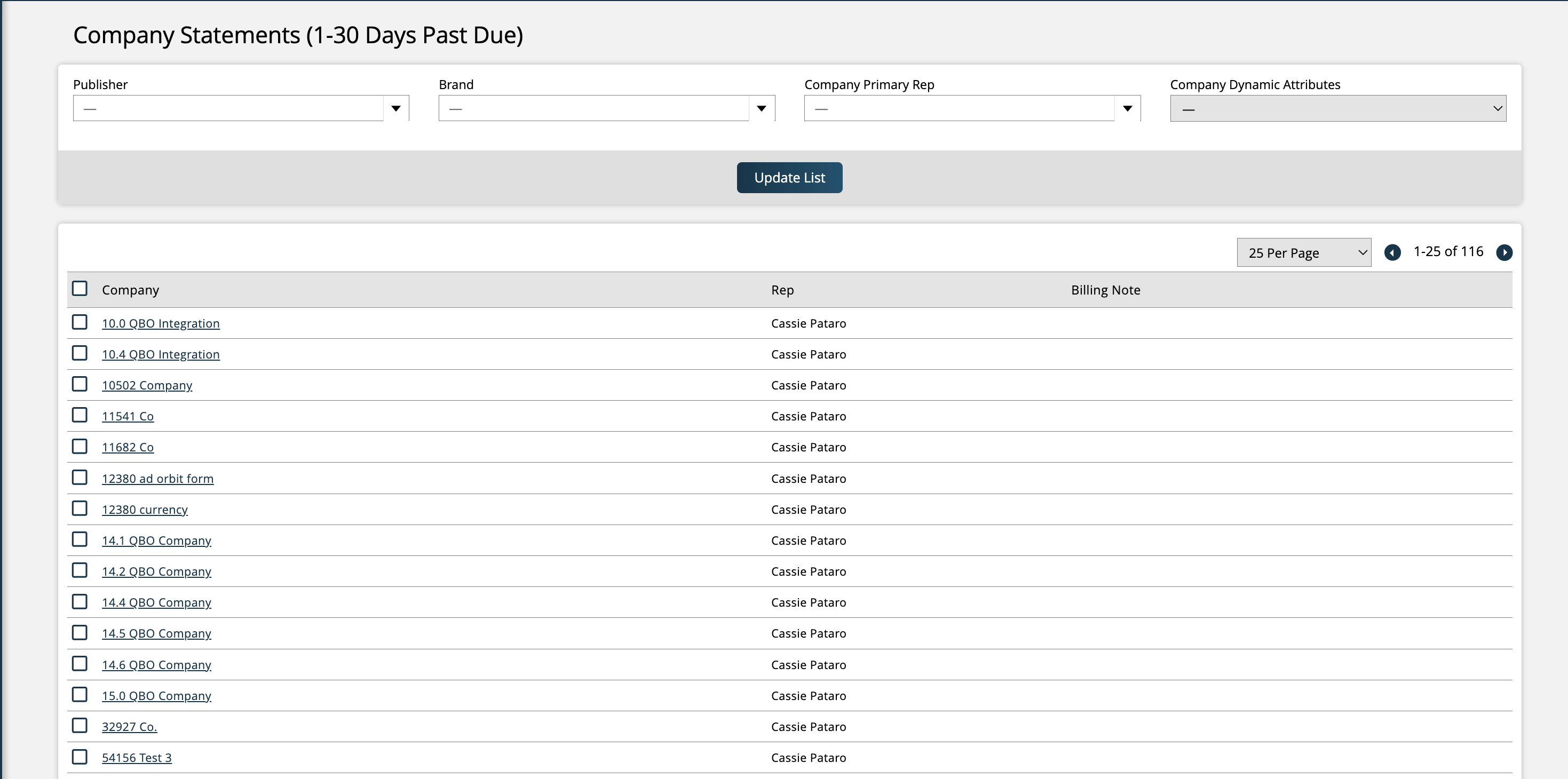Go to previous page of results
This screenshot has height=779, width=1568.
click(x=1392, y=252)
